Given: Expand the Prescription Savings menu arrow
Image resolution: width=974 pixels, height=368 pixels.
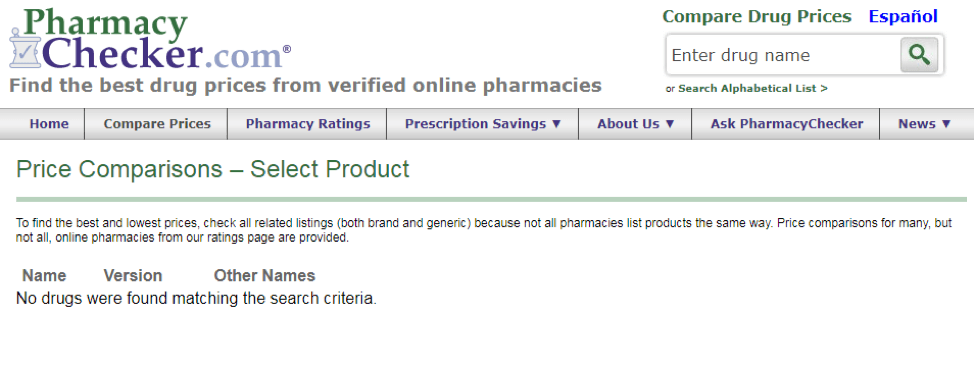Looking at the screenshot, I should coord(556,124).
